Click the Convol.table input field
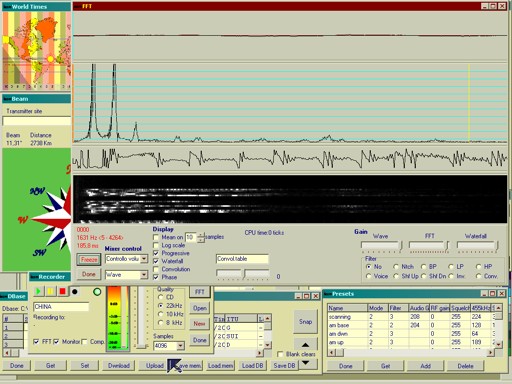The height and width of the screenshot is (384, 512). (x=242, y=259)
